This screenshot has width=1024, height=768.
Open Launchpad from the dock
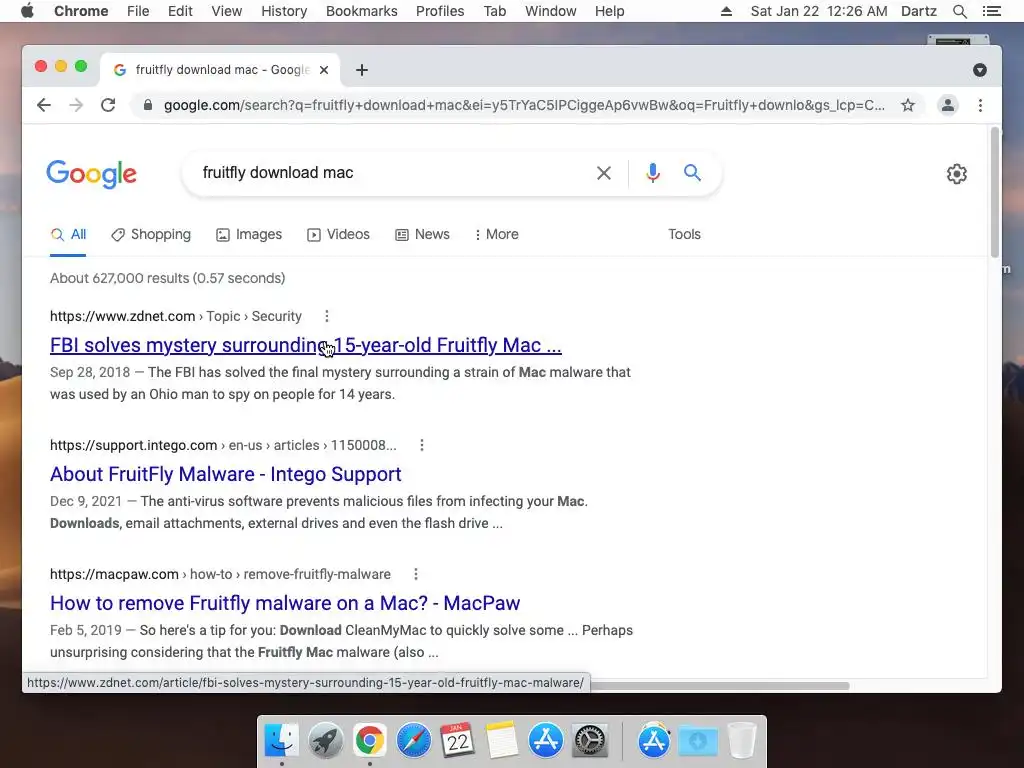click(x=325, y=740)
